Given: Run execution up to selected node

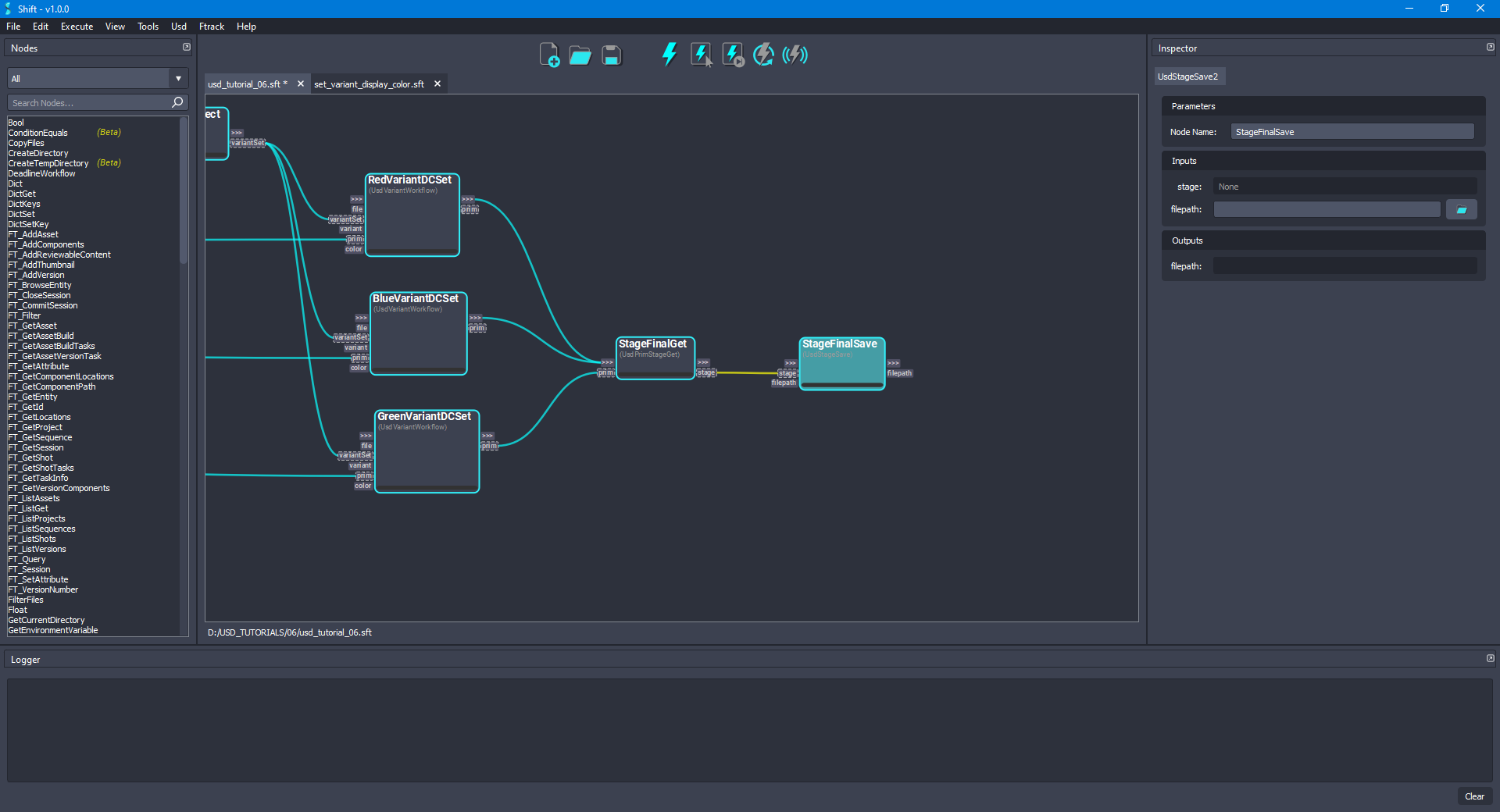Looking at the screenshot, I should (x=732, y=55).
